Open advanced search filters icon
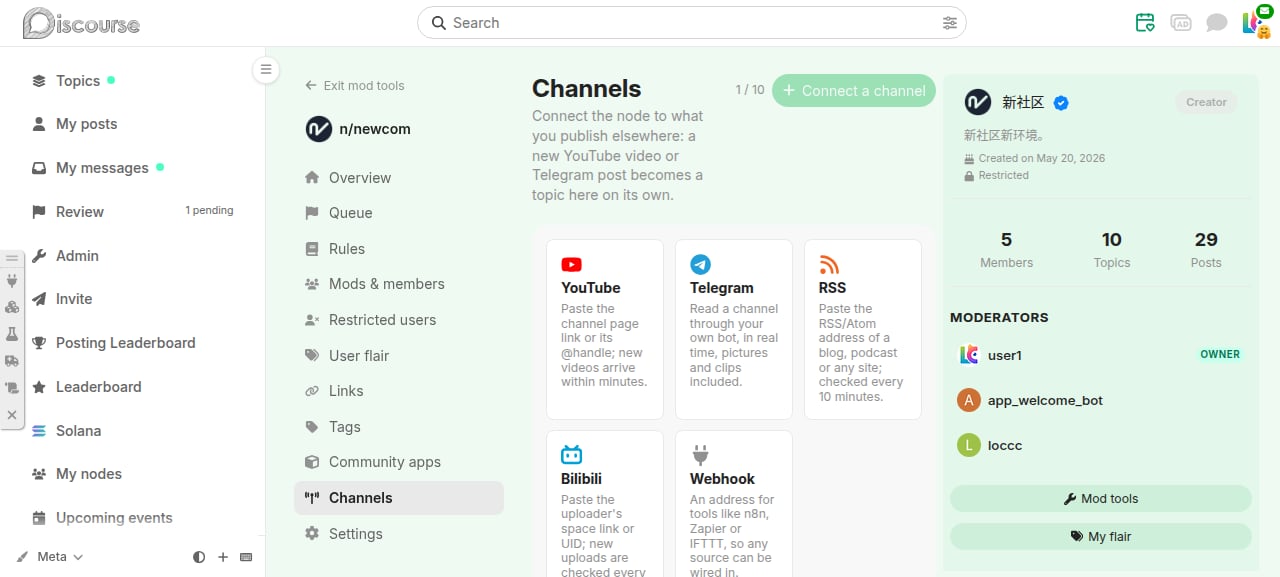 click(949, 23)
